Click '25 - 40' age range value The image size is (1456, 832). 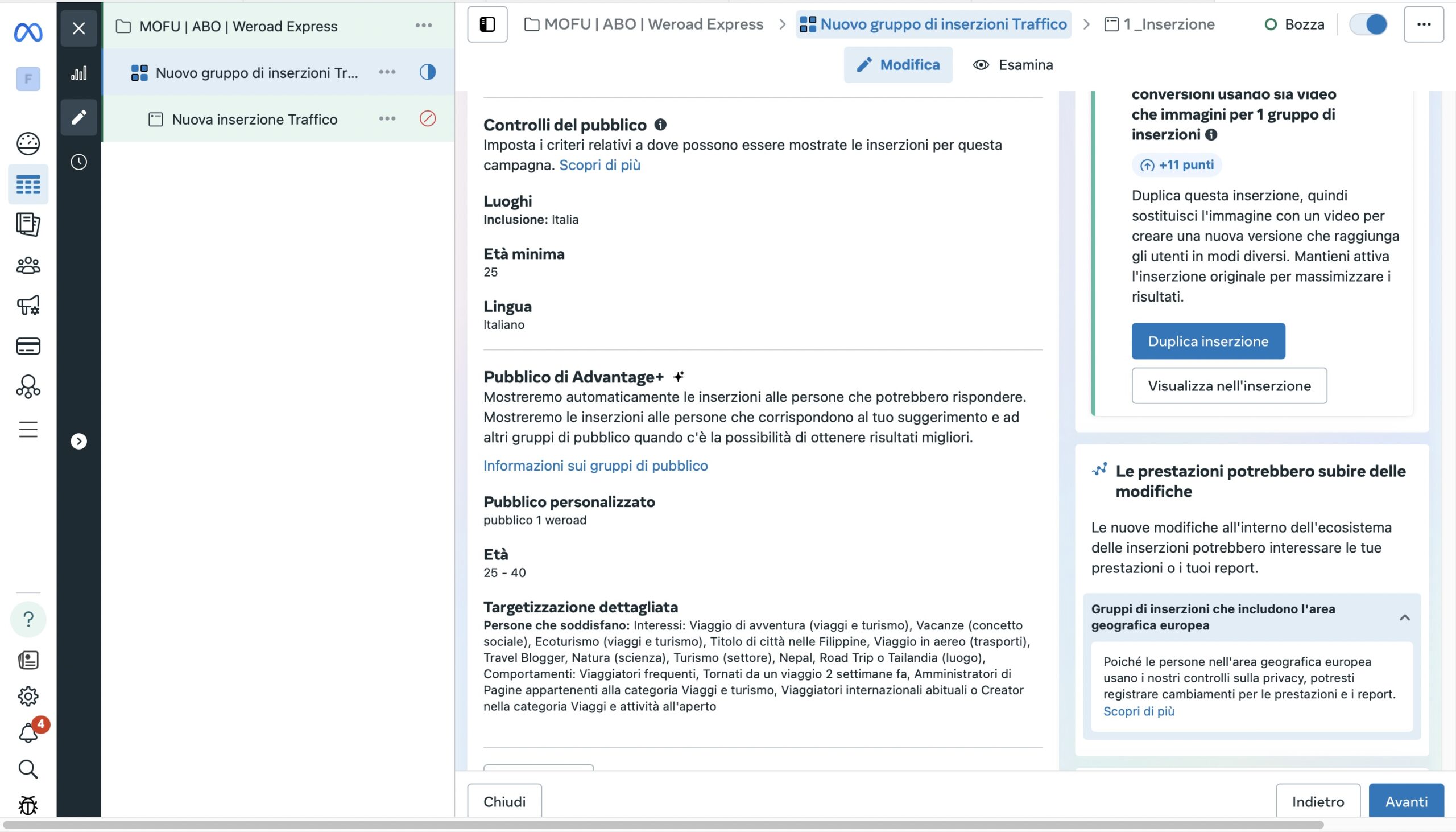pos(504,572)
